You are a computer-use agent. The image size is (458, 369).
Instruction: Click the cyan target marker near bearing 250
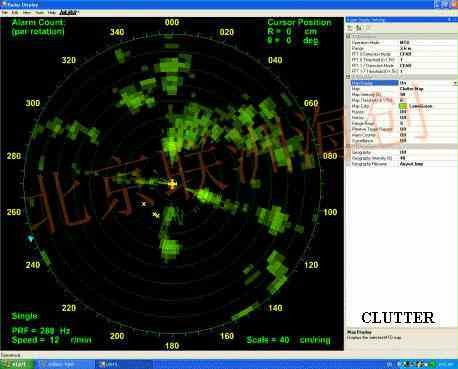point(31,239)
